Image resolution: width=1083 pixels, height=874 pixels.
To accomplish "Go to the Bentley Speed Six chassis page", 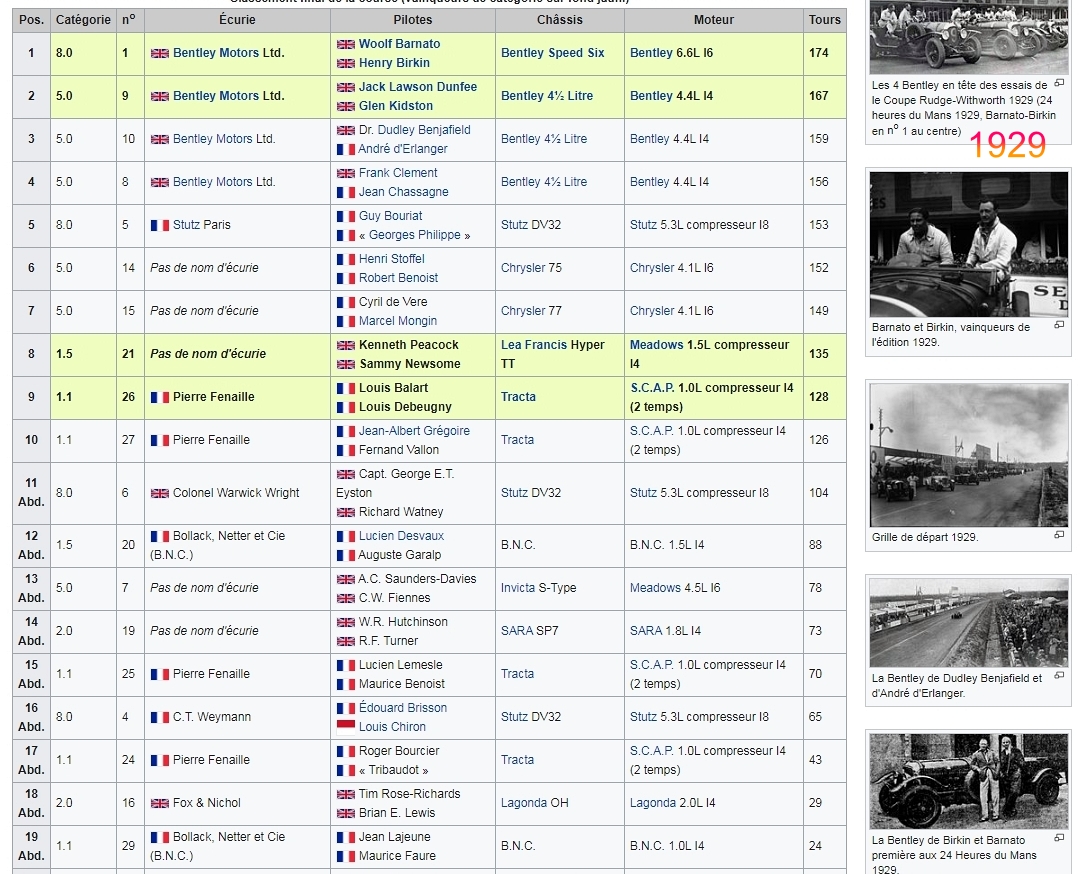I will 553,53.
